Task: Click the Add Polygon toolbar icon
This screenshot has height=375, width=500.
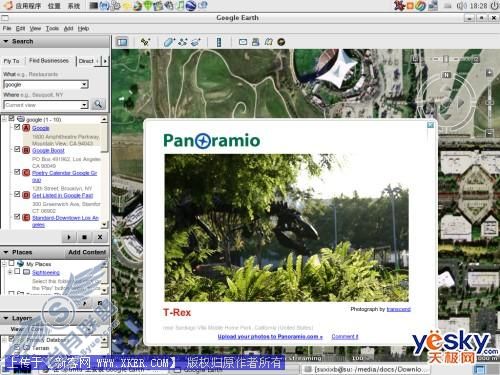Action: (169, 42)
